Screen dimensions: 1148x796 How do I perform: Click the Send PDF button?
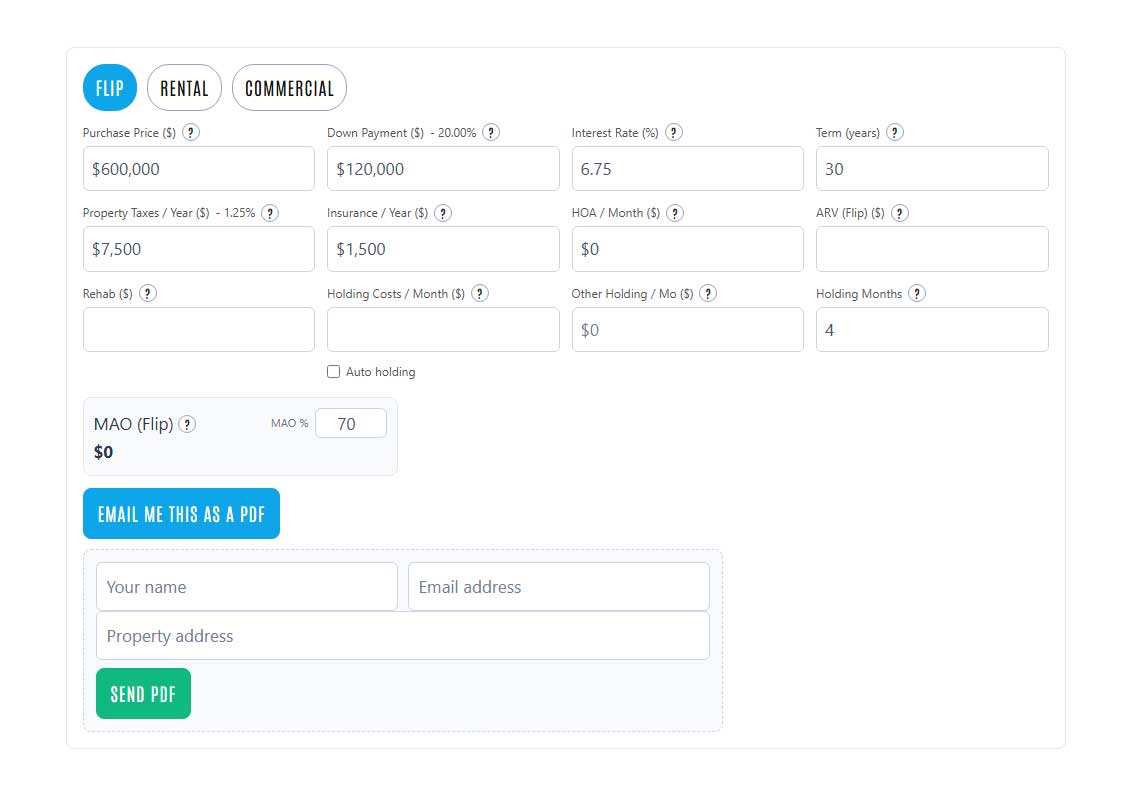point(143,694)
